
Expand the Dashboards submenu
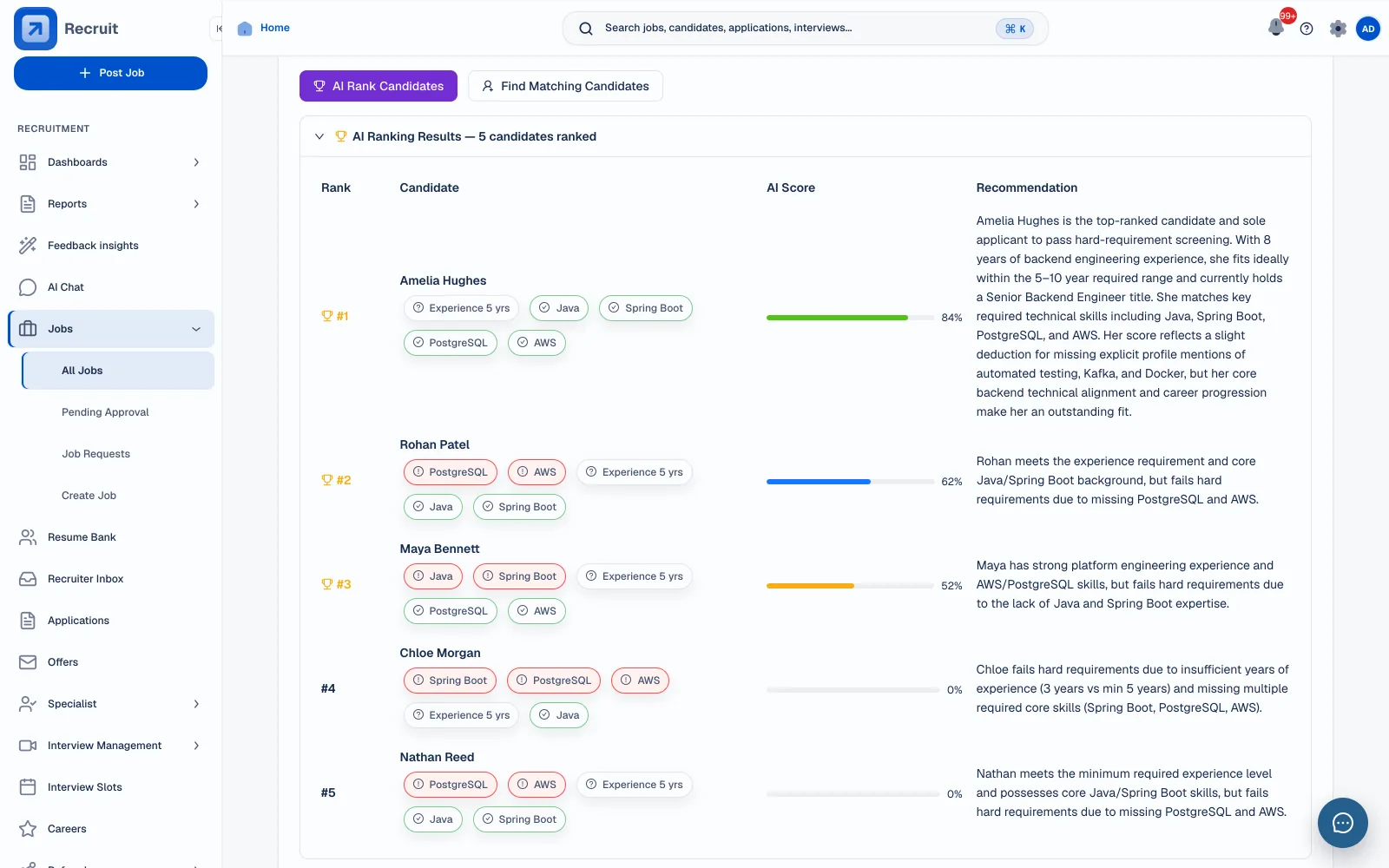click(196, 162)
